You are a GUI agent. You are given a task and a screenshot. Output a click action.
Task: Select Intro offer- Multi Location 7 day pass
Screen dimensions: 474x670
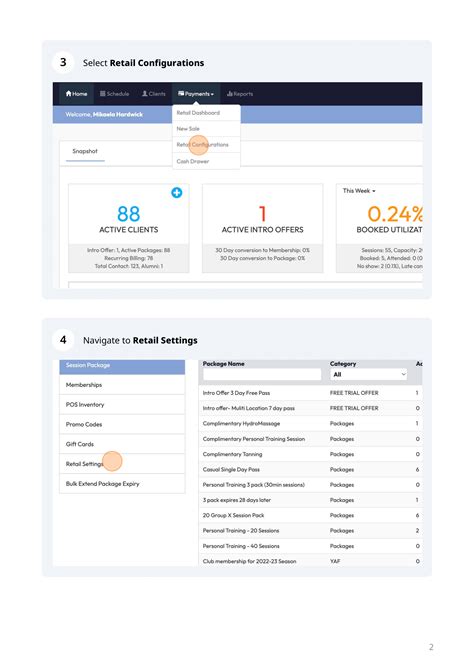point(311,408)
